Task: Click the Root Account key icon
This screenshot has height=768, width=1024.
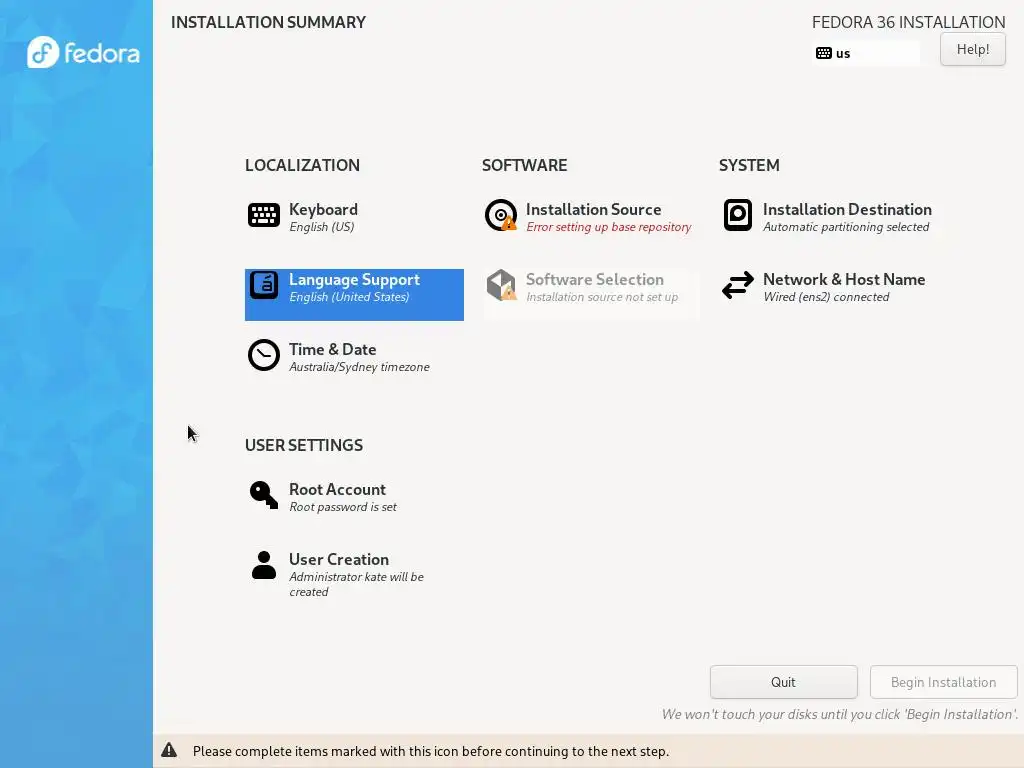Action: [264, 495]
